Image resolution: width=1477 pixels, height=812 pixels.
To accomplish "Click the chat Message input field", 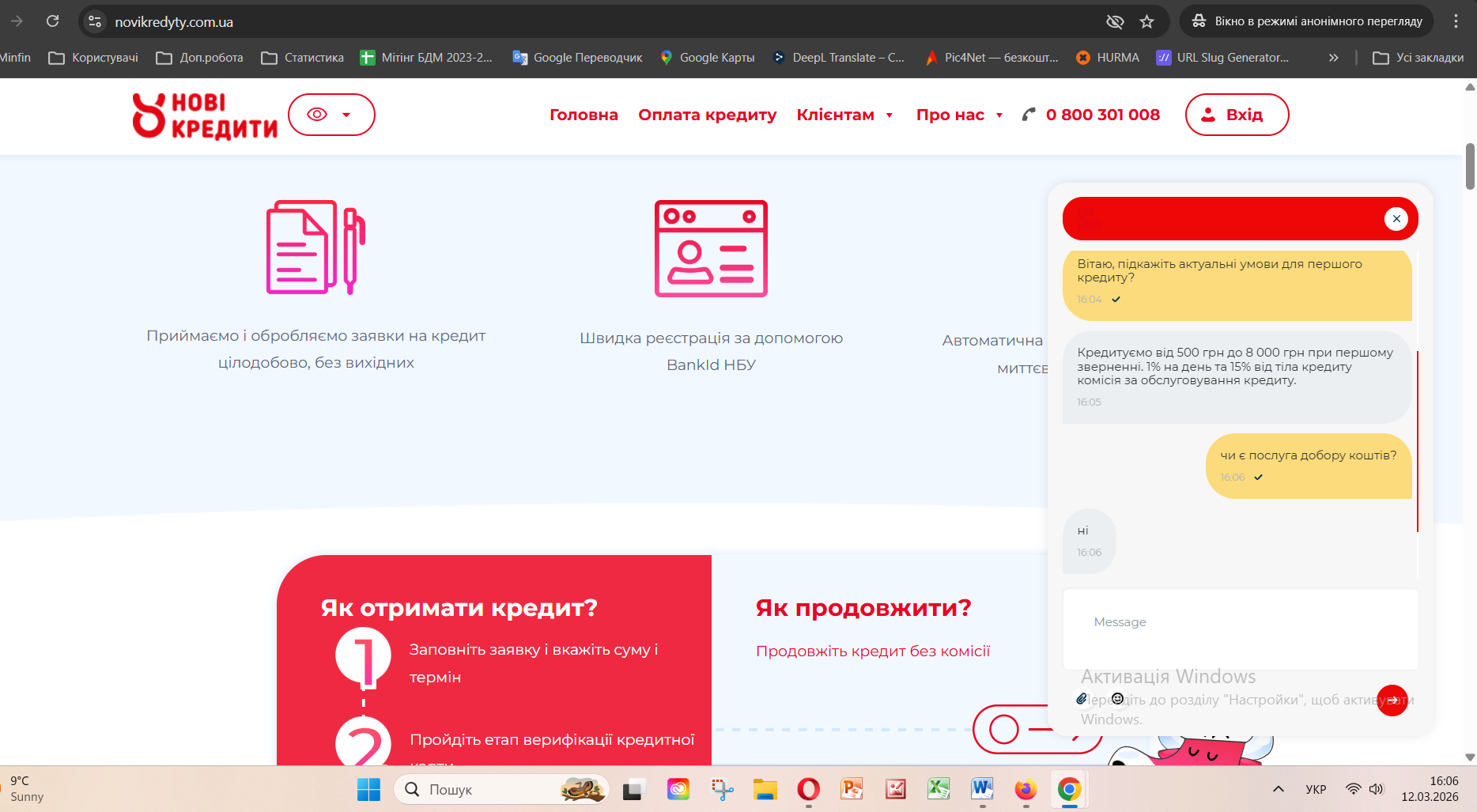I will pos(1241,629).
